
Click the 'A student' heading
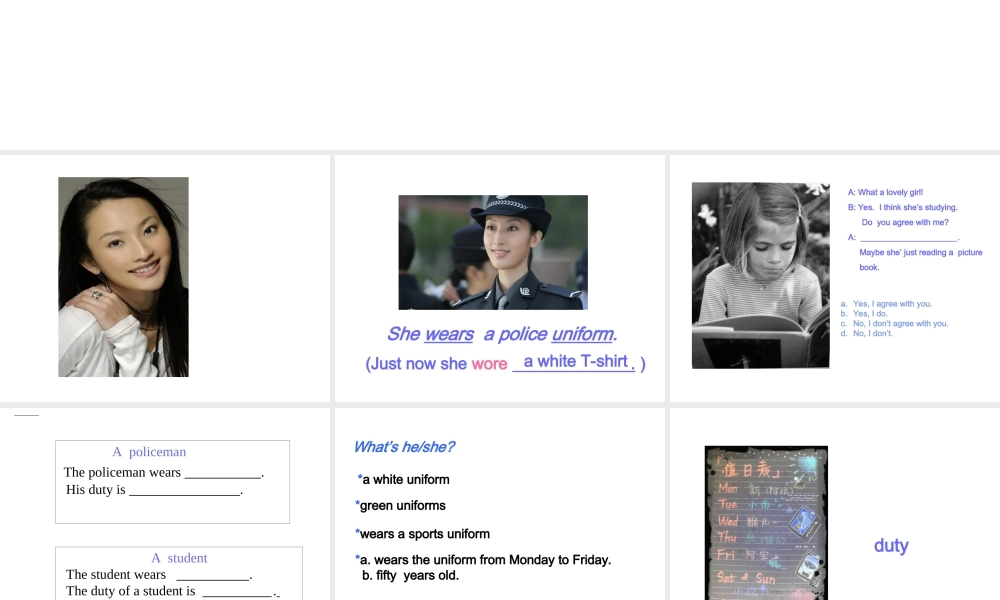point(179,558)
